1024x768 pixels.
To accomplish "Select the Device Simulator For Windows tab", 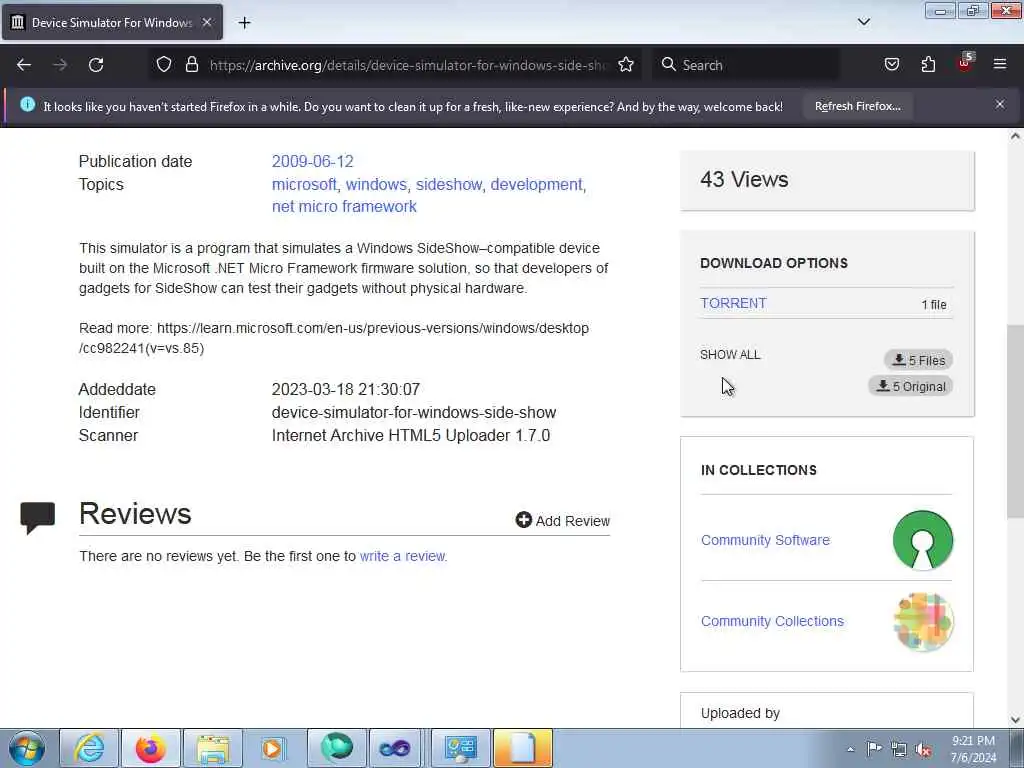I will click(x=111, y=23).
